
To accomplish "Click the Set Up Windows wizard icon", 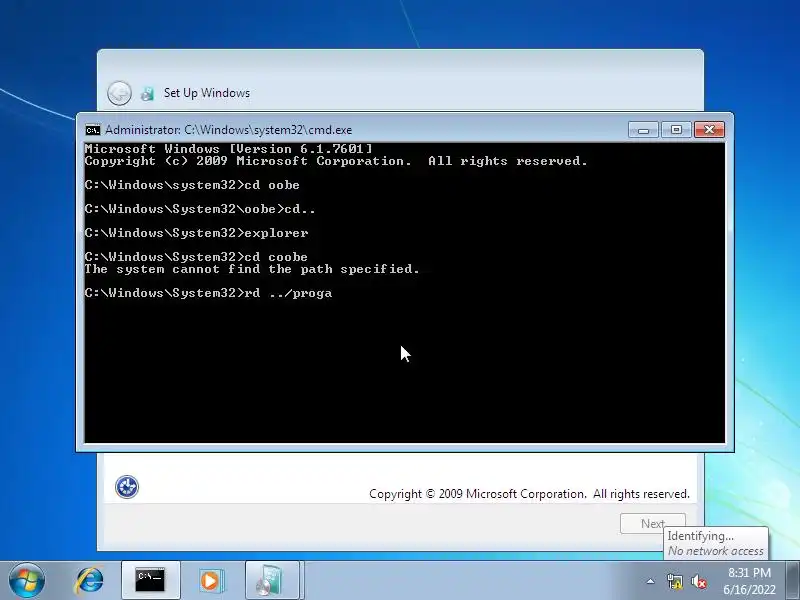I will pyautogui.click(x=147, y=93).
